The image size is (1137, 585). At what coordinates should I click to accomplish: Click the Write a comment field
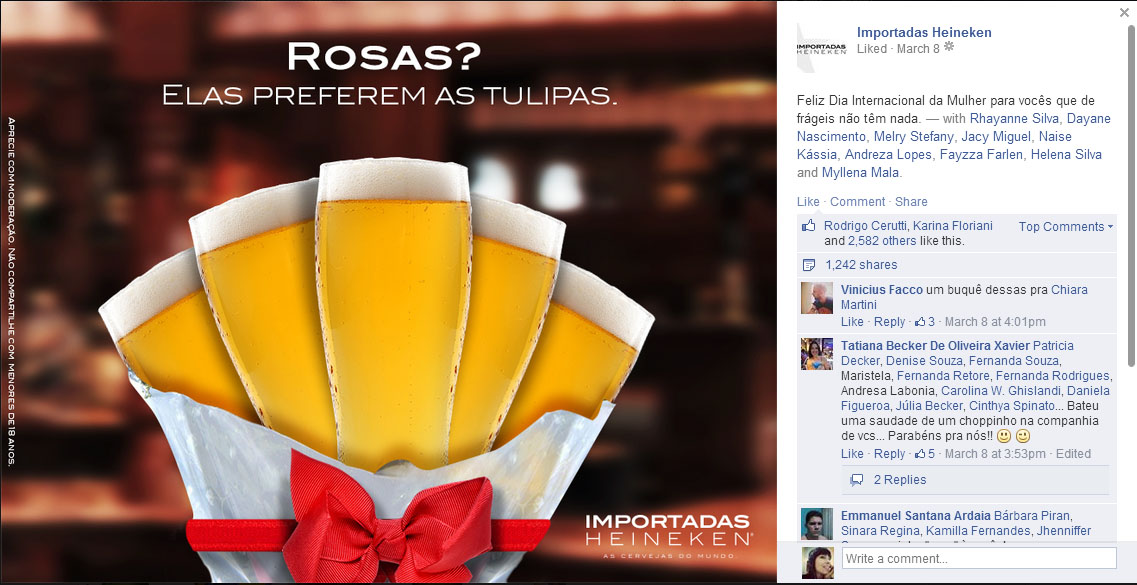pyautogui.click(x=979, y=558)
